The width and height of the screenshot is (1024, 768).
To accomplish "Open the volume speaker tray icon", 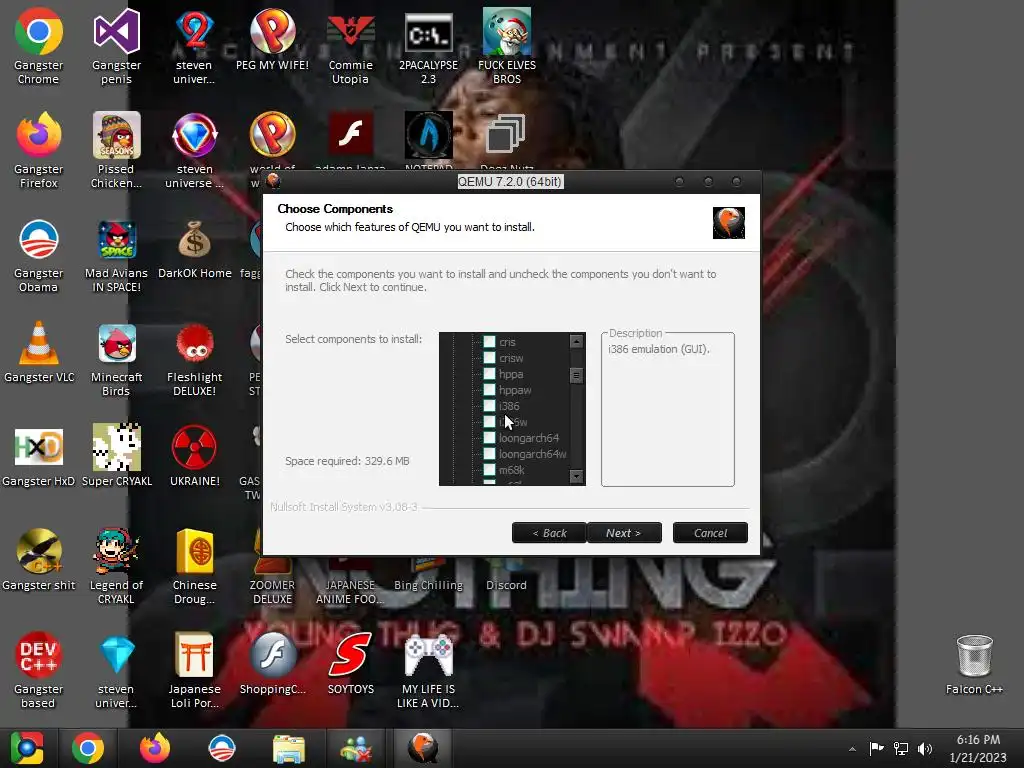I will 925,749.
